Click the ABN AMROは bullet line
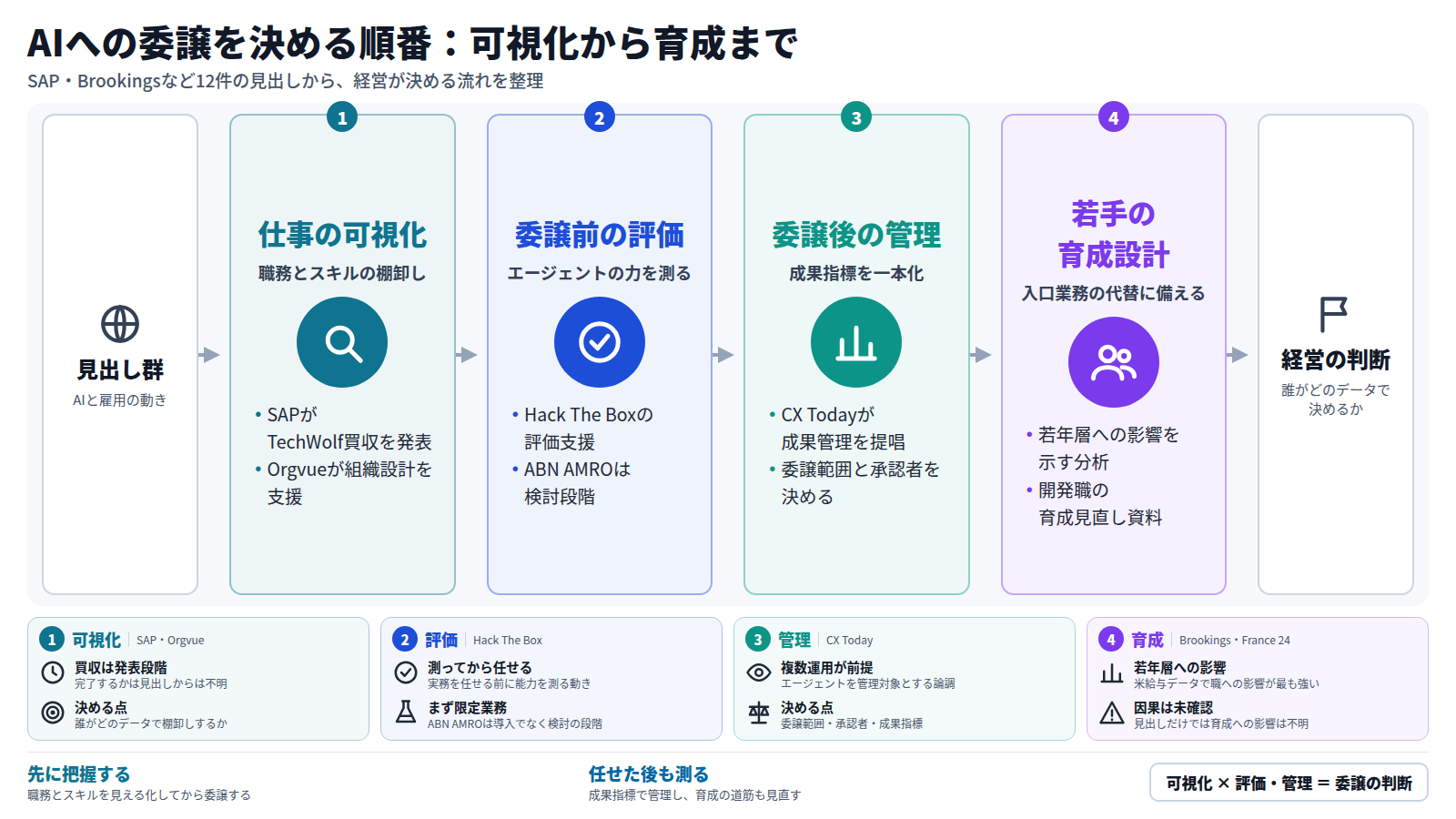 click(577, 470)
